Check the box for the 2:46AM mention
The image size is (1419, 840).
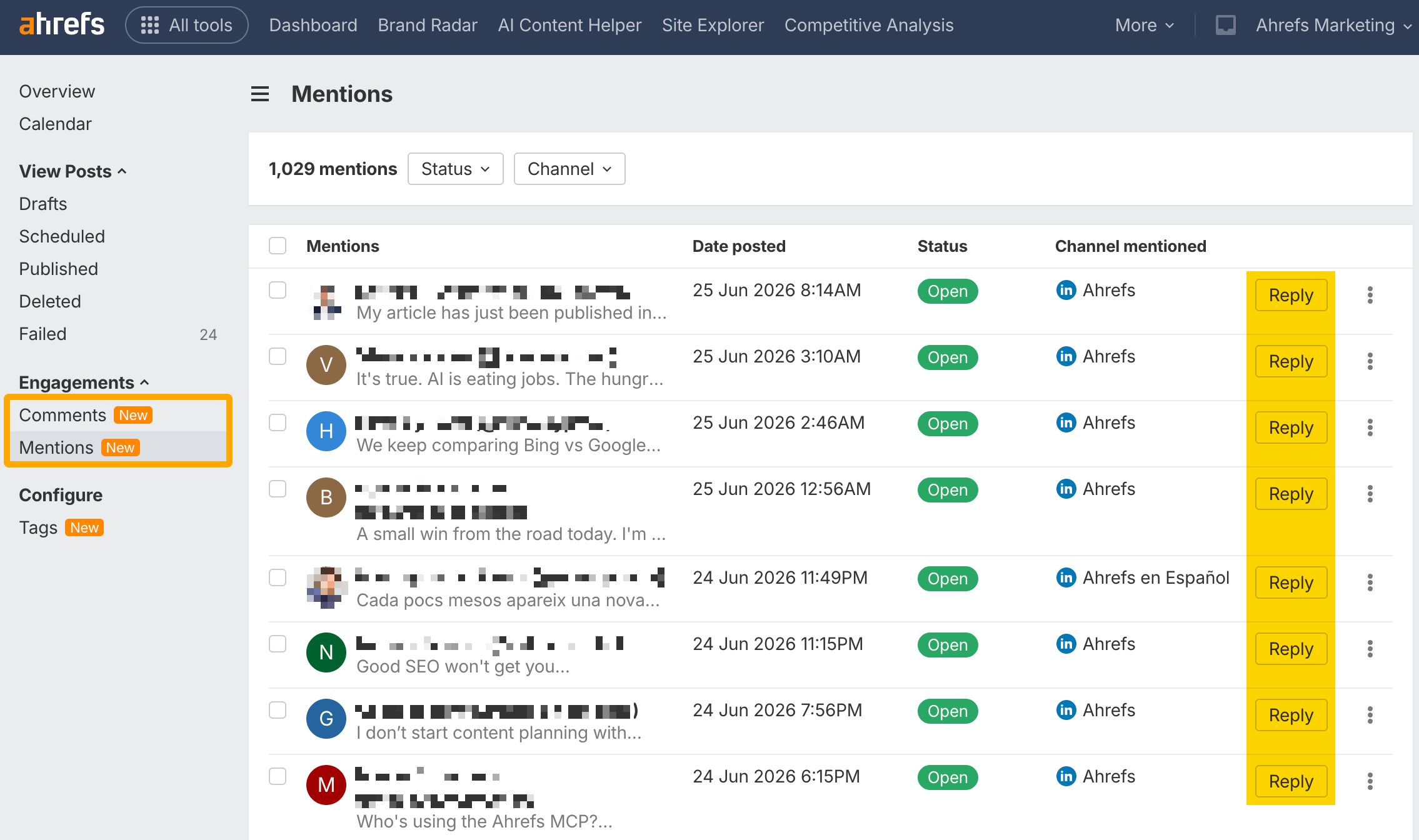pos(278,422)
